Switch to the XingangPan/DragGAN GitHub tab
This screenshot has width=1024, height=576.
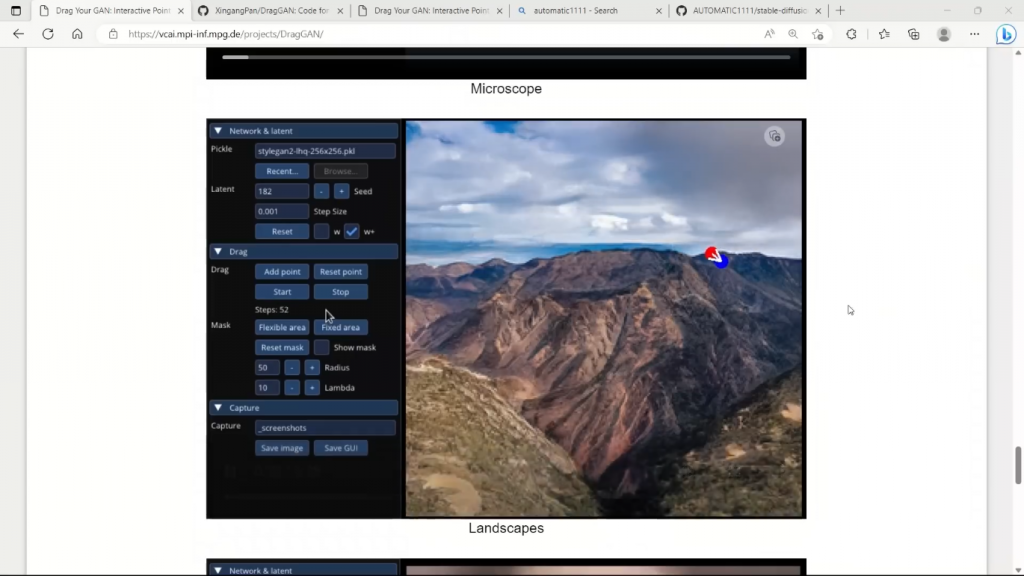click(x=272, y=10)
